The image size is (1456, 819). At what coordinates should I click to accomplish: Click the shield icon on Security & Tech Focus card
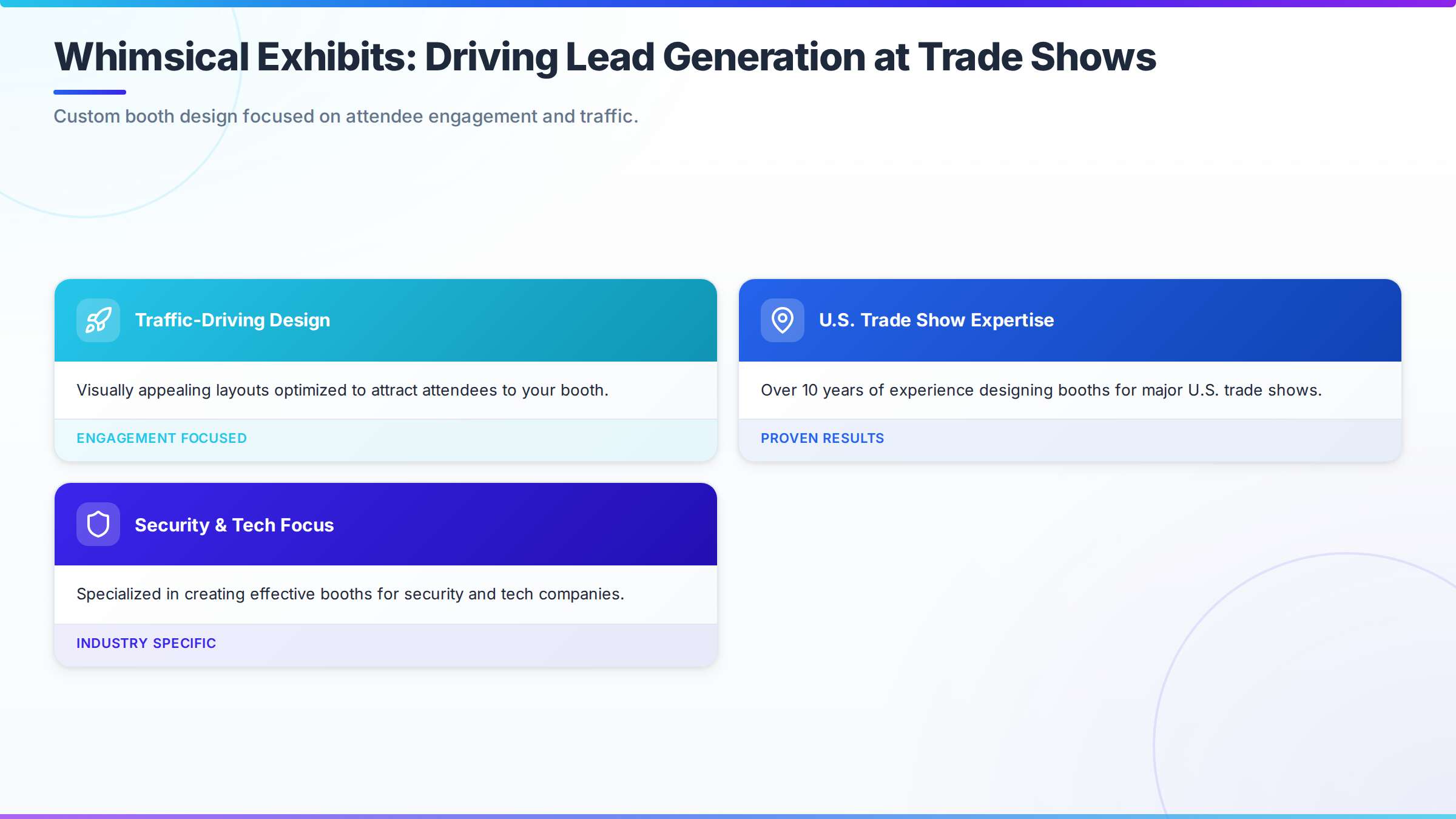(98, 524)
